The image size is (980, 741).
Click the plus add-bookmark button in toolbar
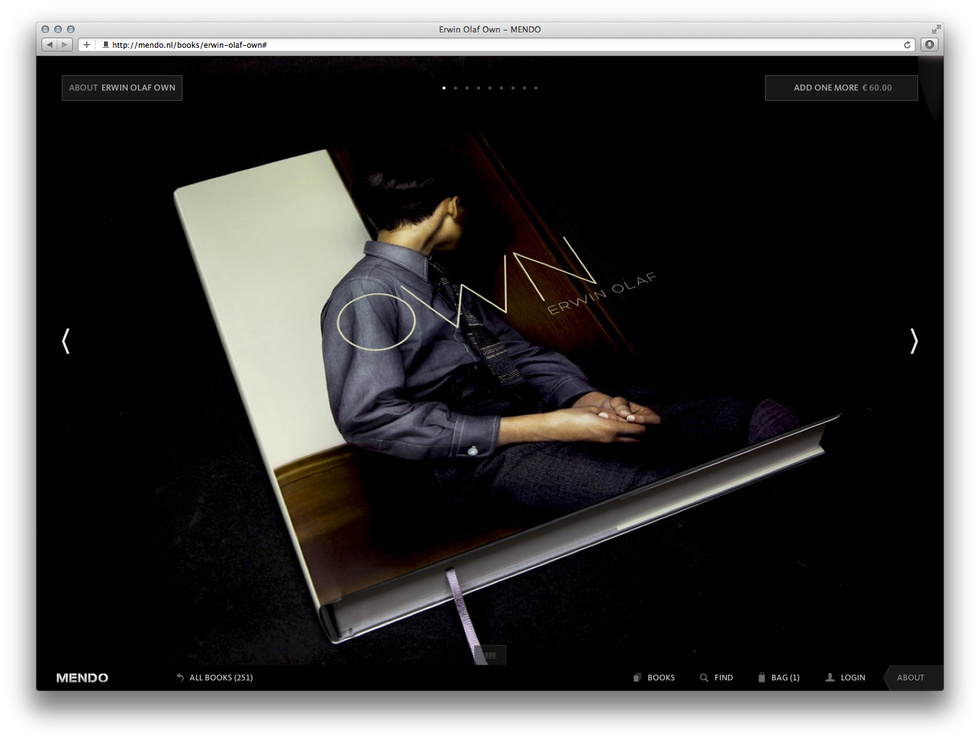coord(86,45)
